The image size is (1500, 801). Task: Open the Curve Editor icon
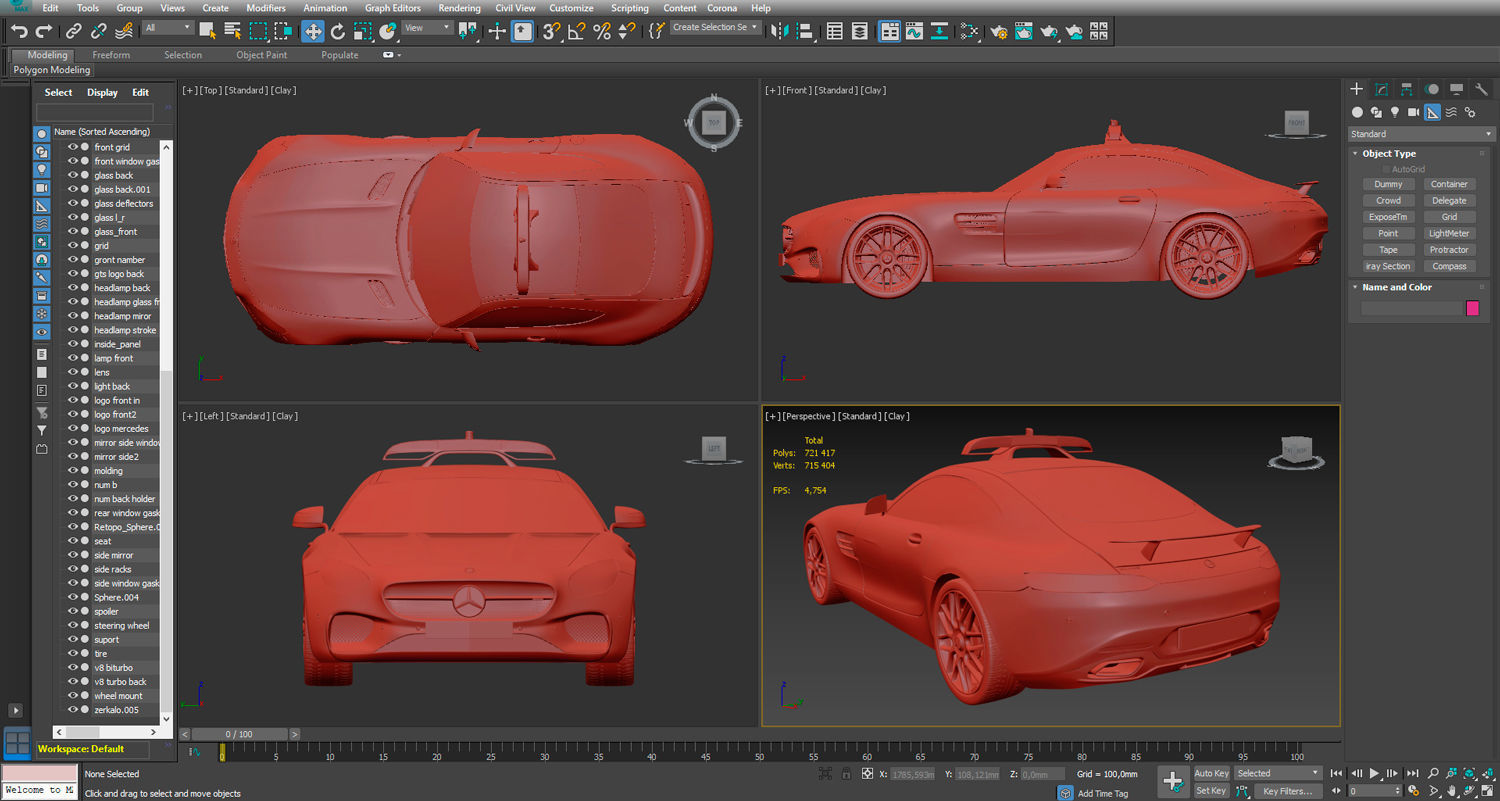914,31
